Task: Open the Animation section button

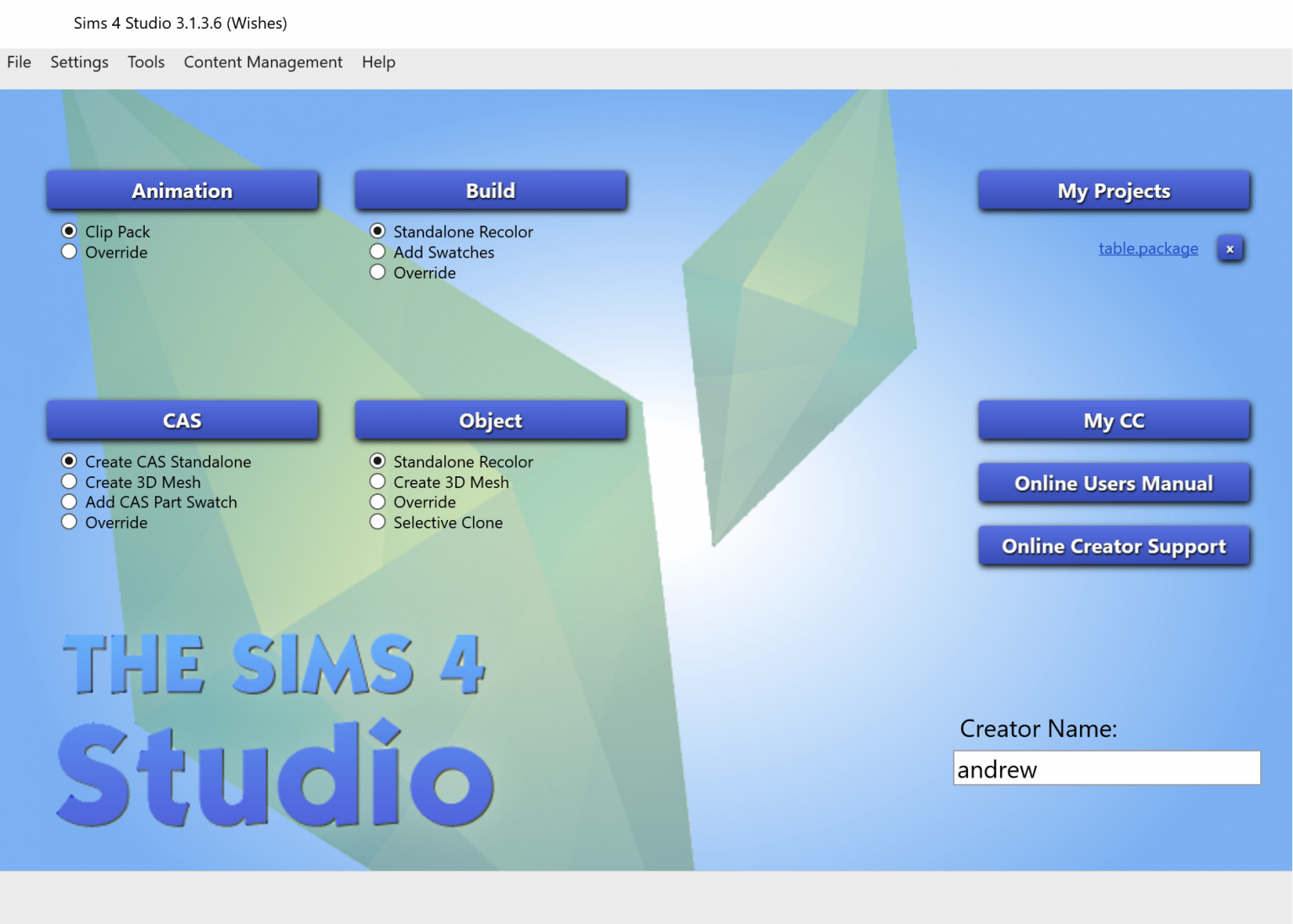Action: [x=182, y=190]
